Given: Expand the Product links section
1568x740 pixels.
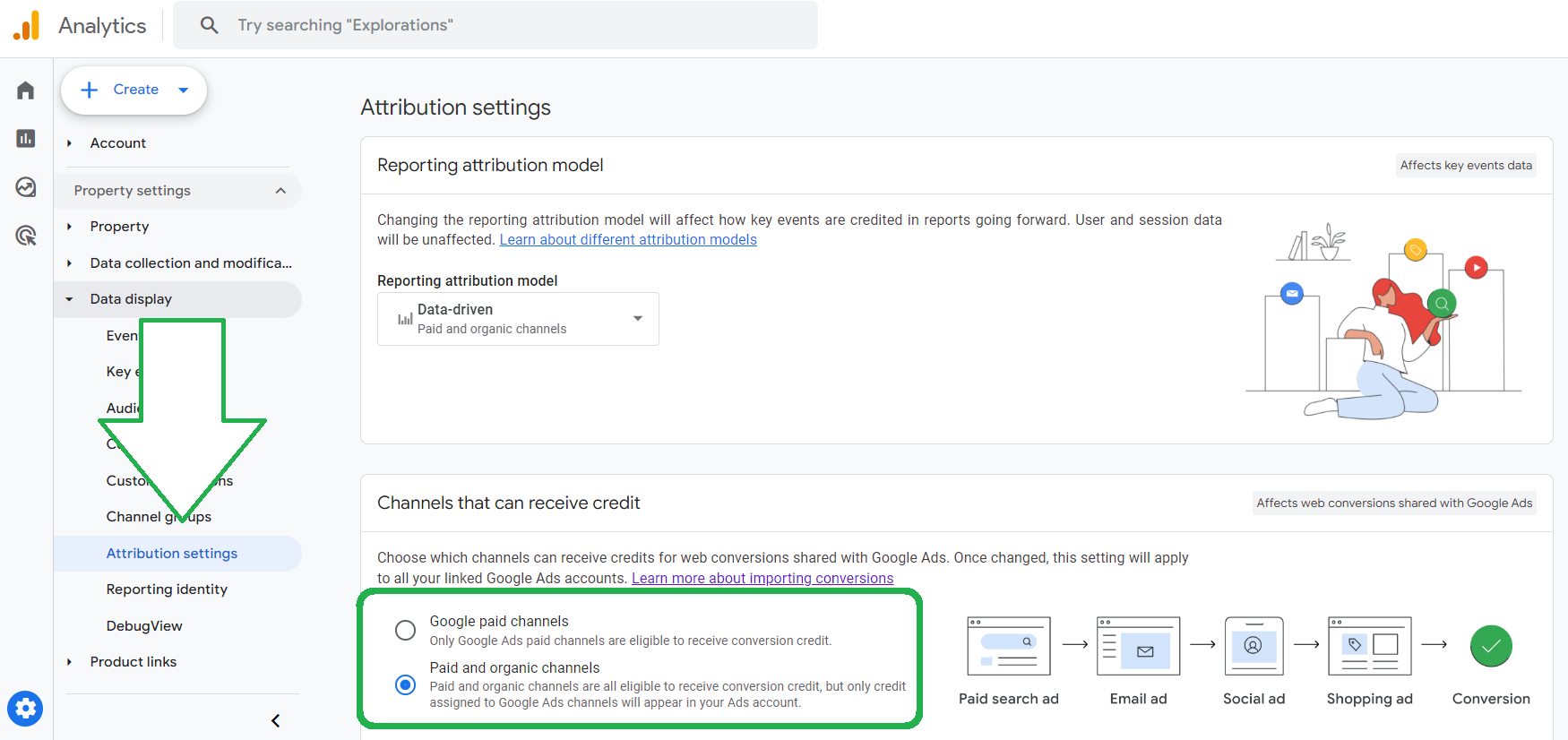Looking at the screenshot, I should (69, 662).
